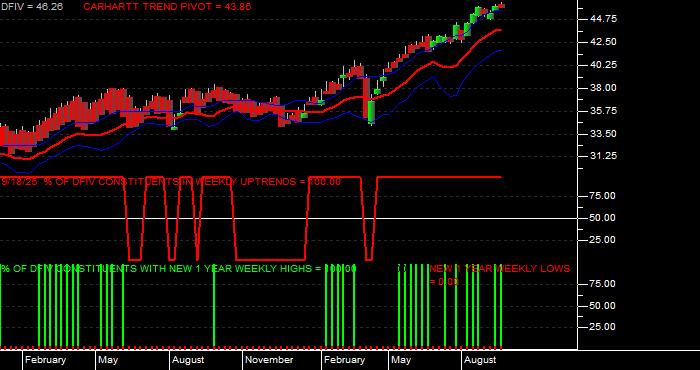
Task: Click the new 1 year weekly highs label
Action: (179, 269)
